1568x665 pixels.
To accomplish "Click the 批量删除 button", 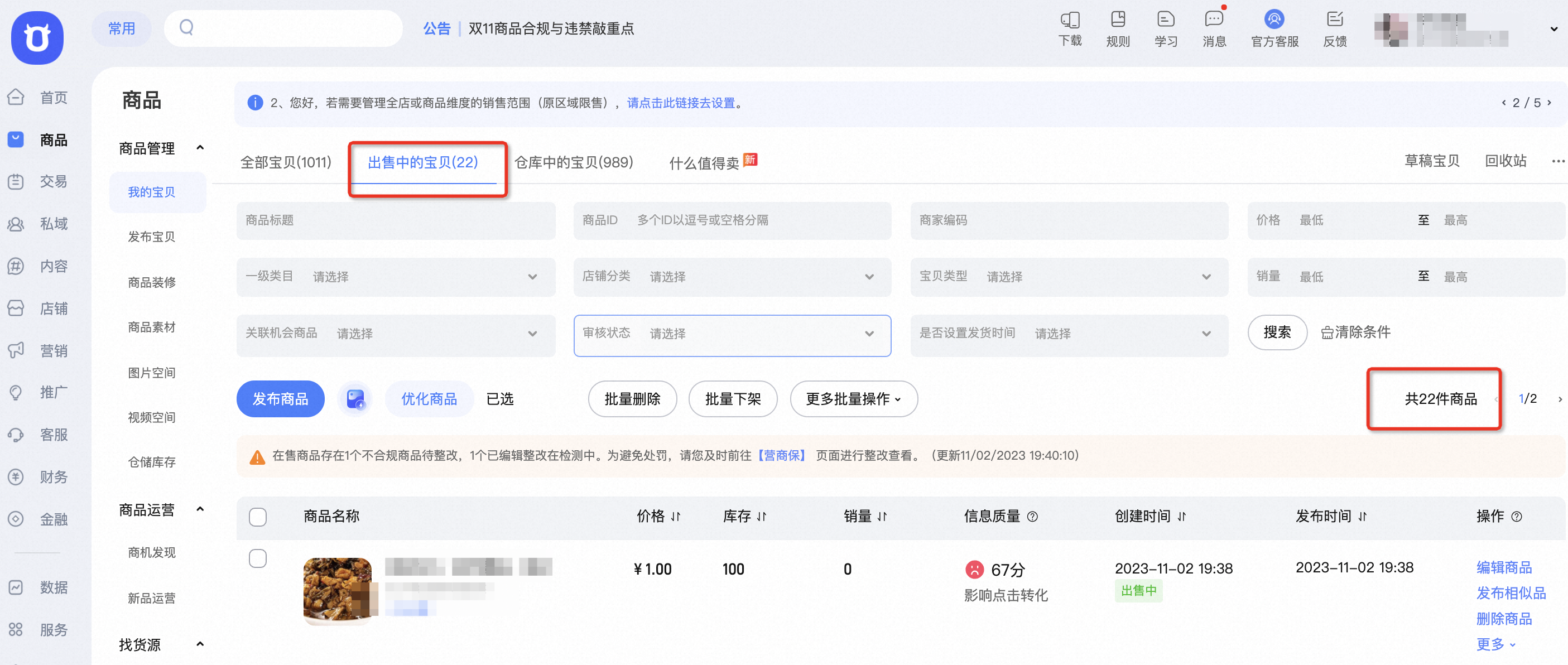I will point(632,399).
